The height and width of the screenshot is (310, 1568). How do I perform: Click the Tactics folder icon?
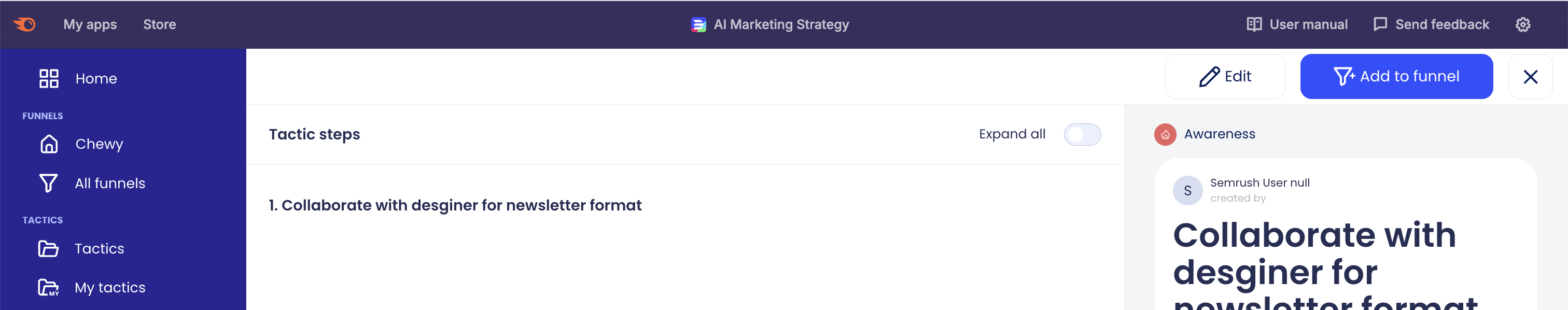[49, 248]
